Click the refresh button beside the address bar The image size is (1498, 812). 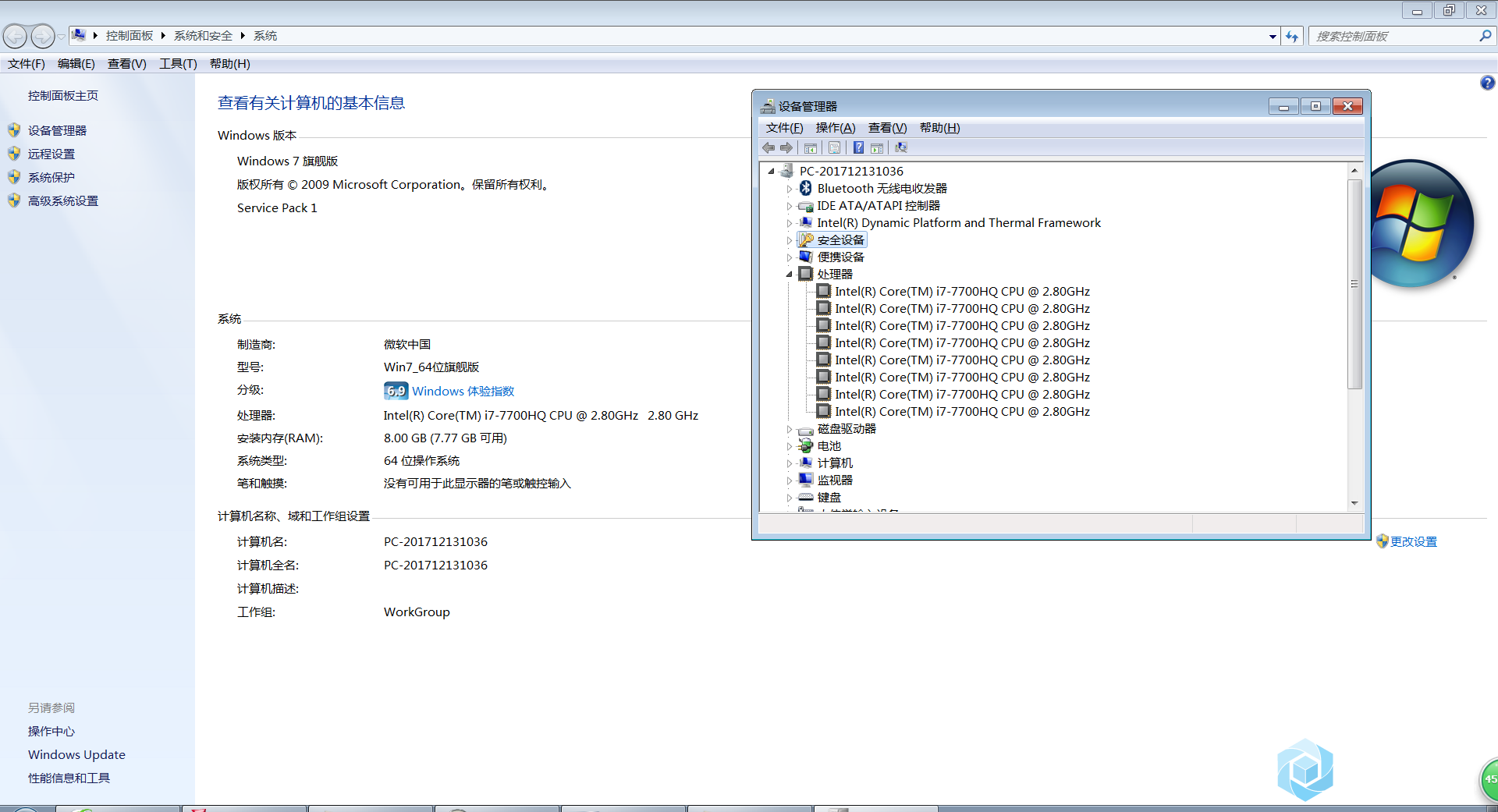tap(1292, 37)
